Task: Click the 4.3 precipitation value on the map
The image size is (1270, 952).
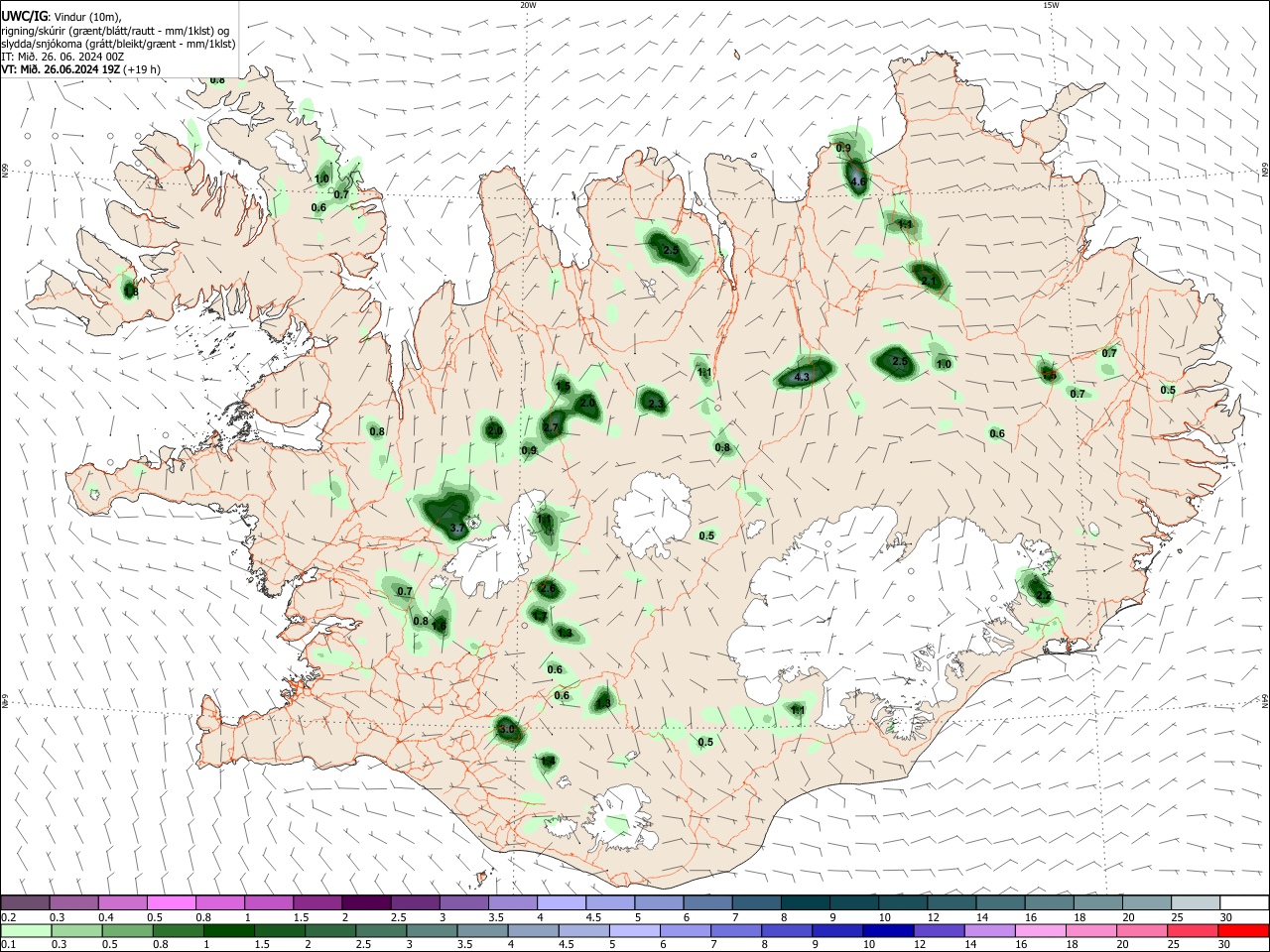Action: pyautogui.click(x=803, y=377)
